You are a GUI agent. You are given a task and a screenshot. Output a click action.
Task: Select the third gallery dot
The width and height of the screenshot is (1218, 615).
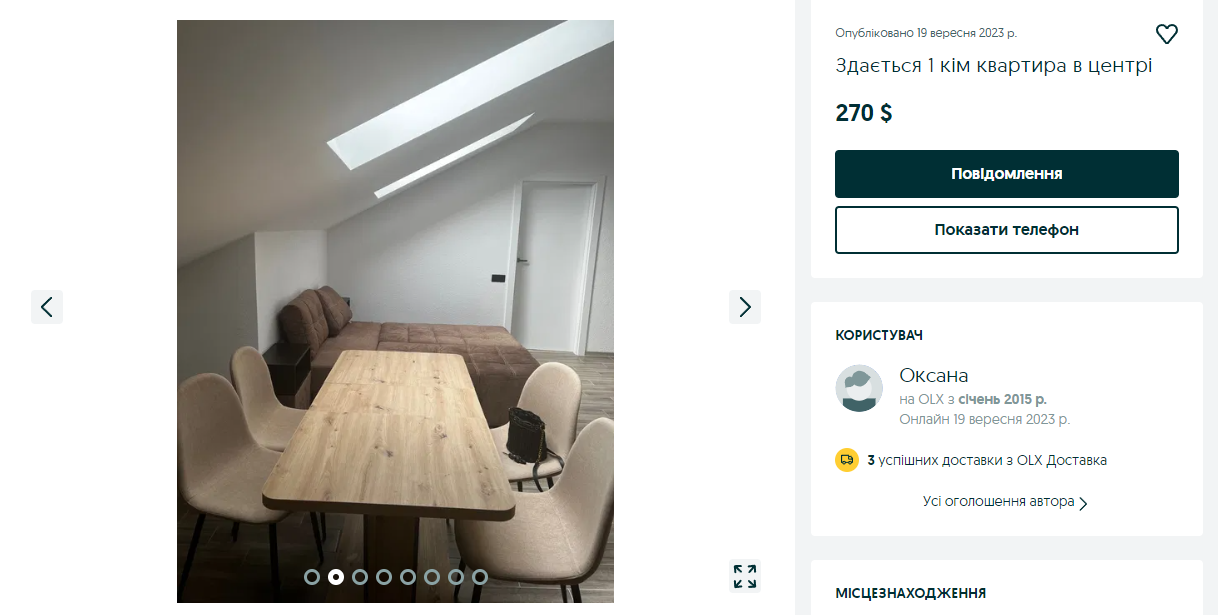[360, 577]
